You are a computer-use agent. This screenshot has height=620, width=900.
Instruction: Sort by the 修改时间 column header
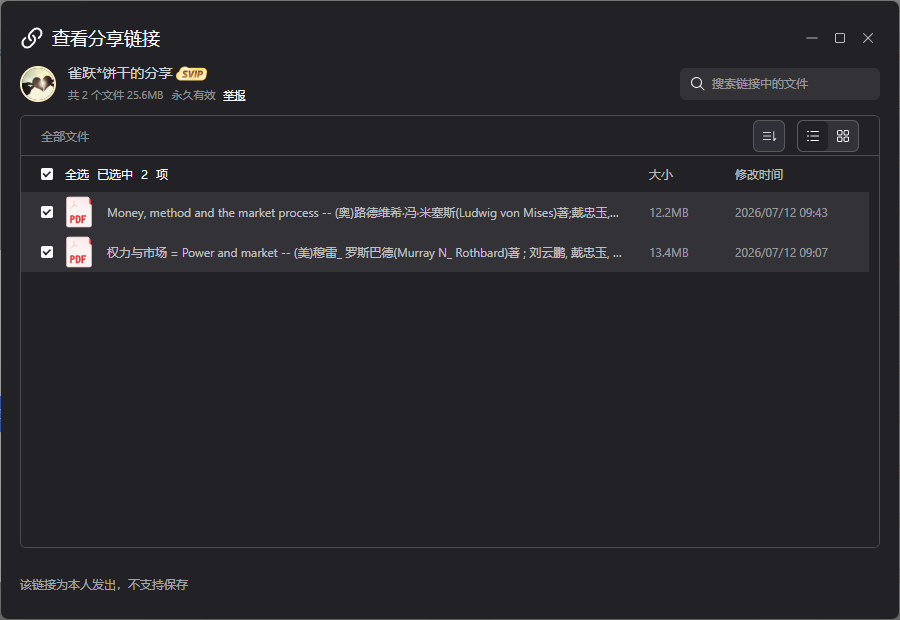pyautogui.click(x=759, y=175)
